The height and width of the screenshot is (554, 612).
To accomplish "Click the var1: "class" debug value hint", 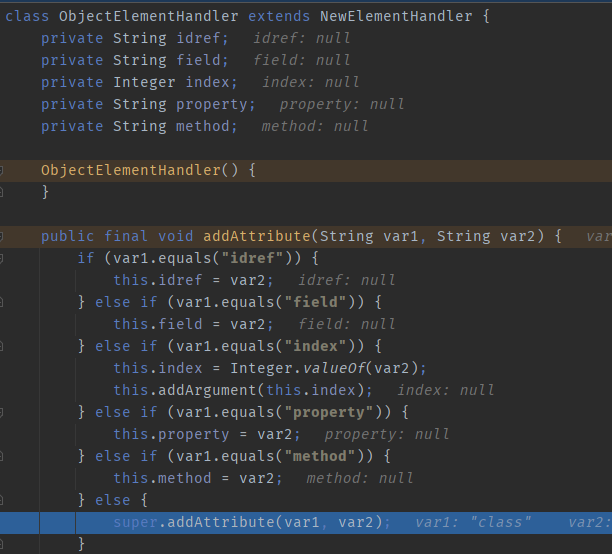I will click(473, 523).
